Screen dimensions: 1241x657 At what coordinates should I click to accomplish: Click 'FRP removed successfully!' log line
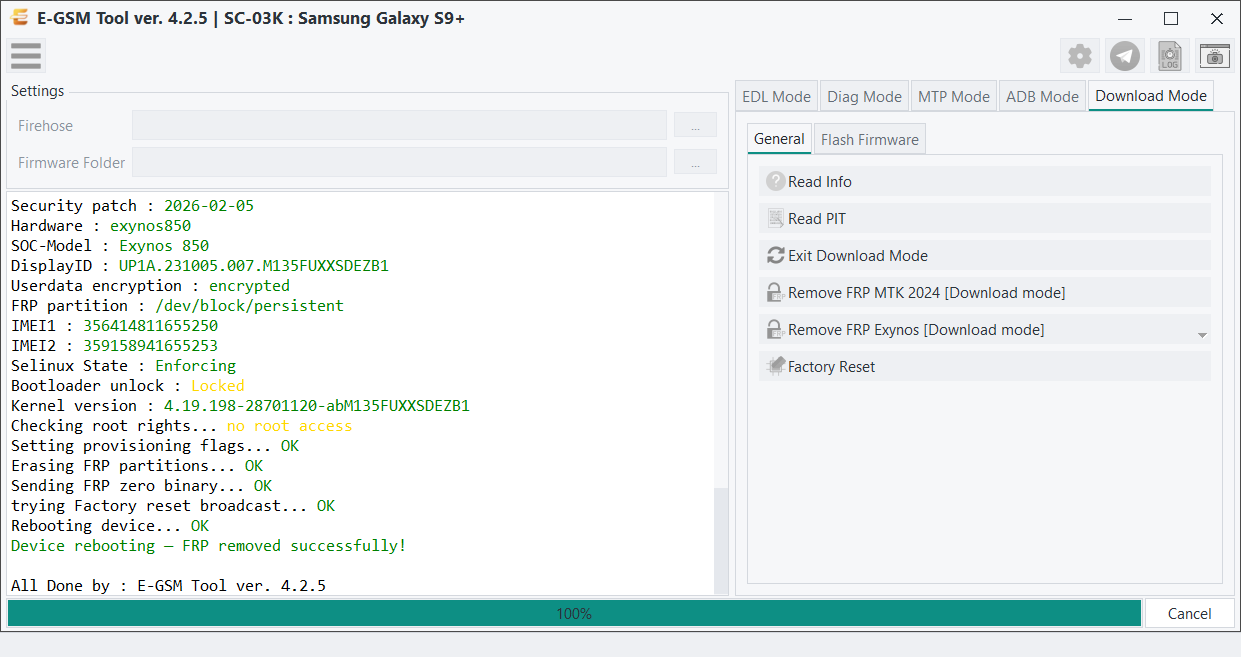pos(208,545)
